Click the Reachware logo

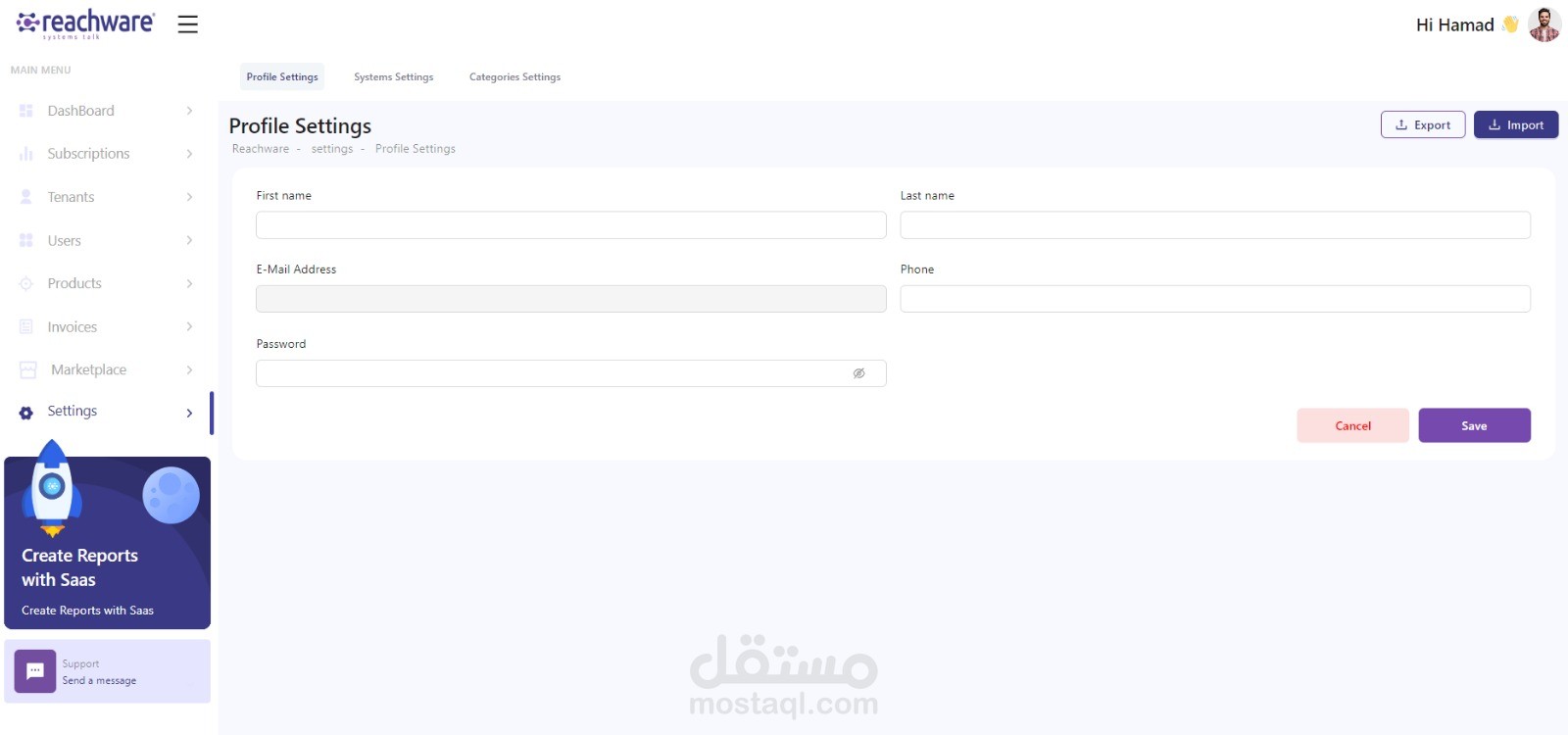point(85,24)
